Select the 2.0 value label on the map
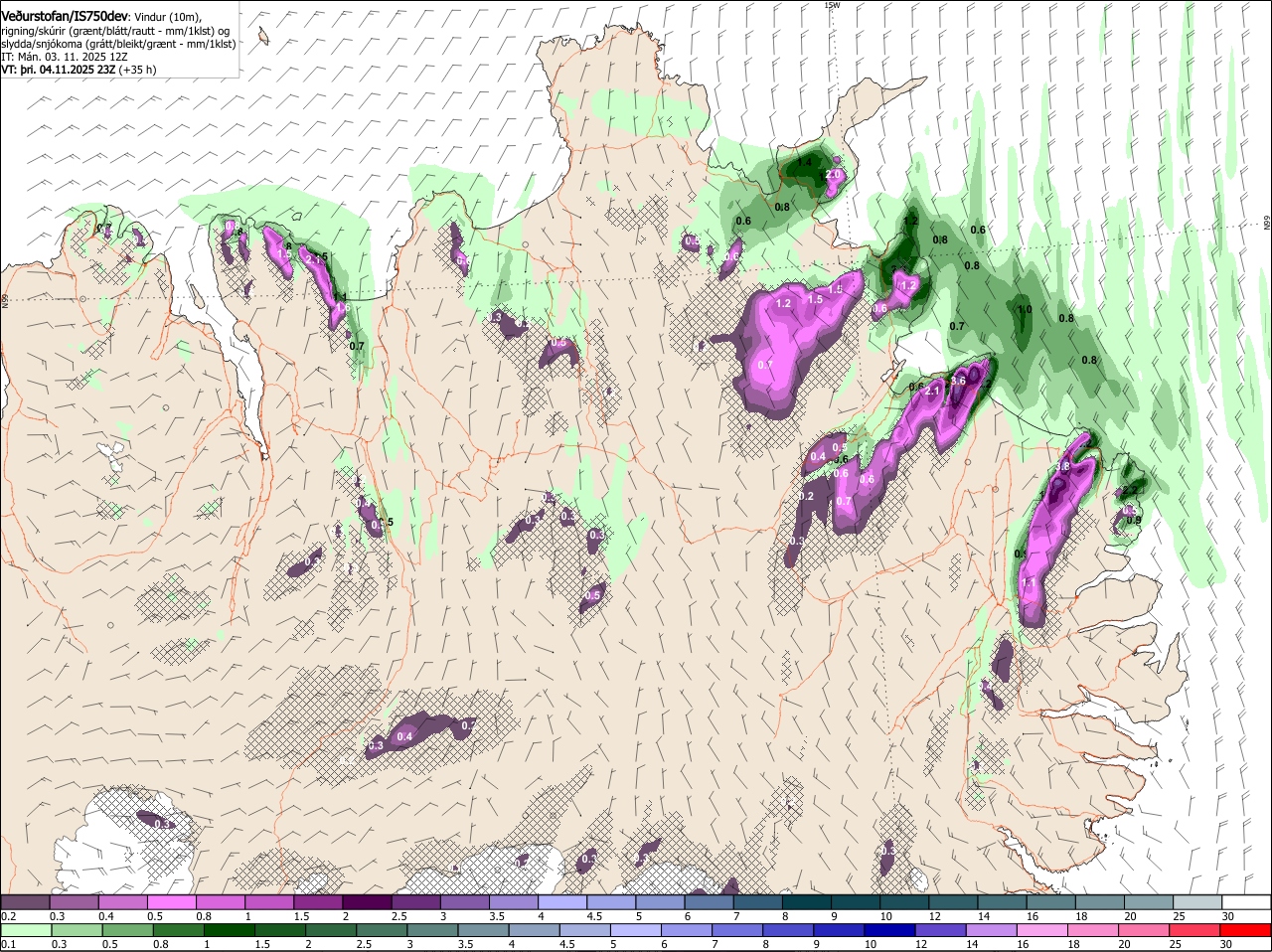The image size is (1272, 952). (834, 174)
